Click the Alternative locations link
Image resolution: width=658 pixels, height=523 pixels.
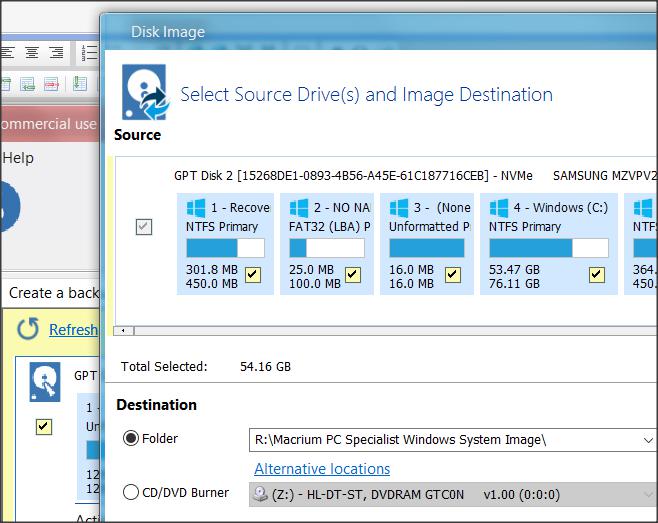[x=322, y=468]
